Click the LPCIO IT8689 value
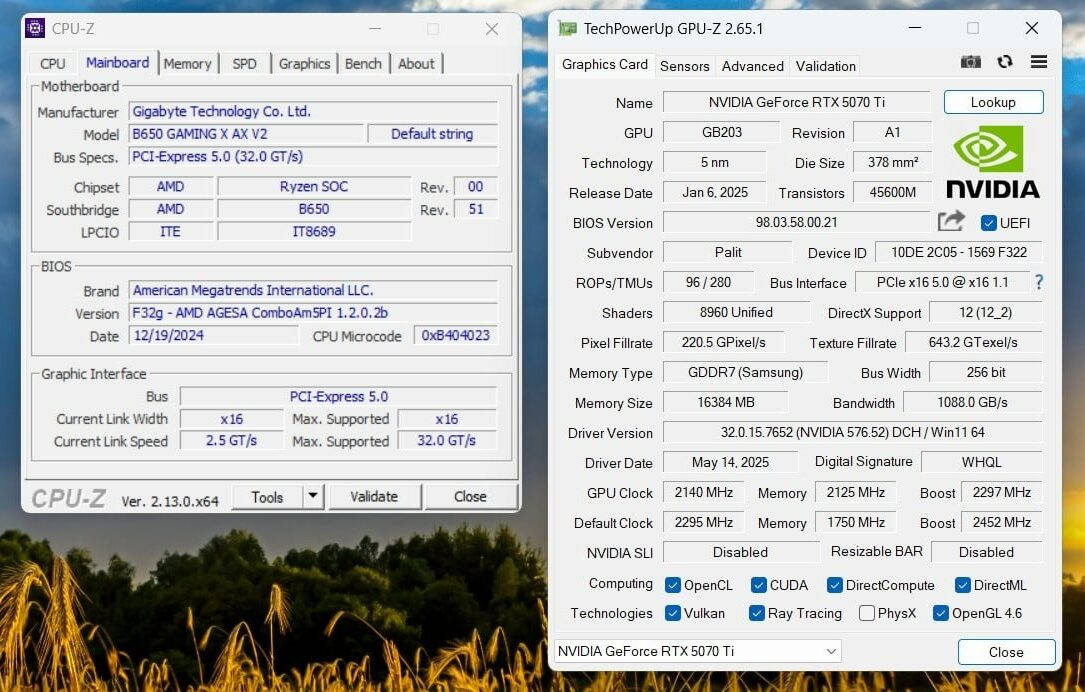Image resolution: width=1085 pixels, height=692 pixels. tap(314, 232)
